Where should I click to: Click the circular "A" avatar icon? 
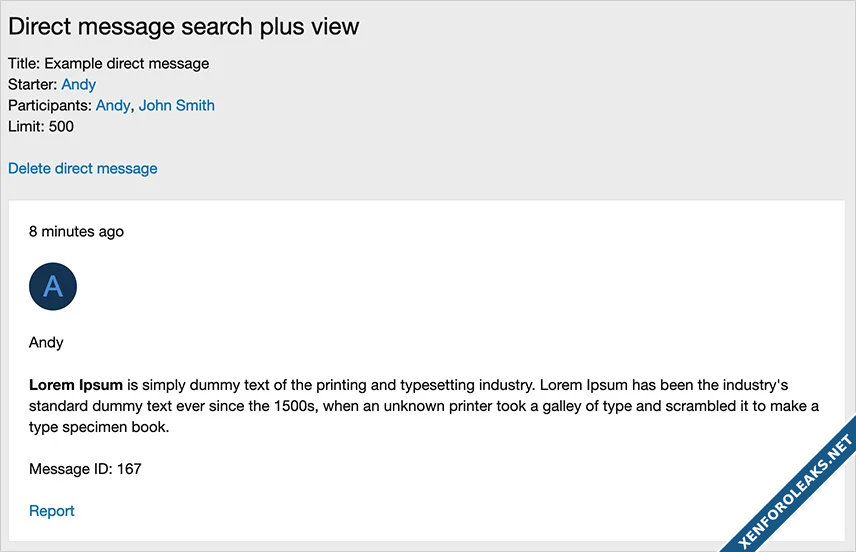coord(53,287)
